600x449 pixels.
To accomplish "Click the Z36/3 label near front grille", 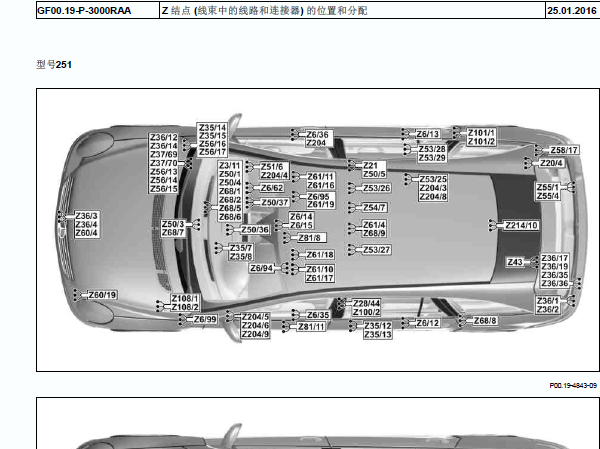I will point(86,216).
